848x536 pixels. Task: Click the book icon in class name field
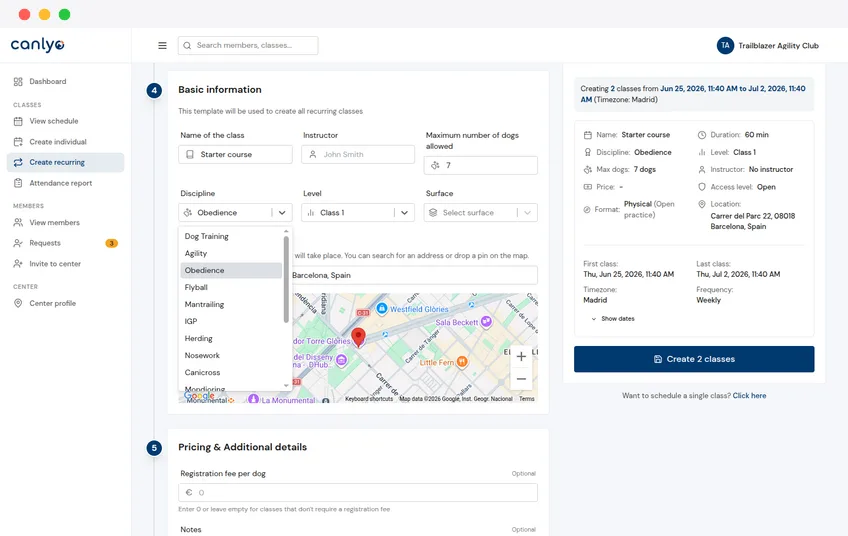click(190, 155)
